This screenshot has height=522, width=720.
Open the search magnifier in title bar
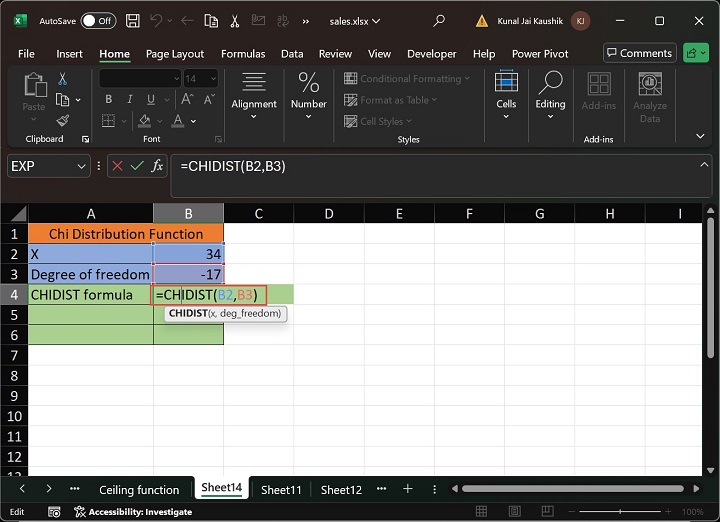click(x=439, y=21)
